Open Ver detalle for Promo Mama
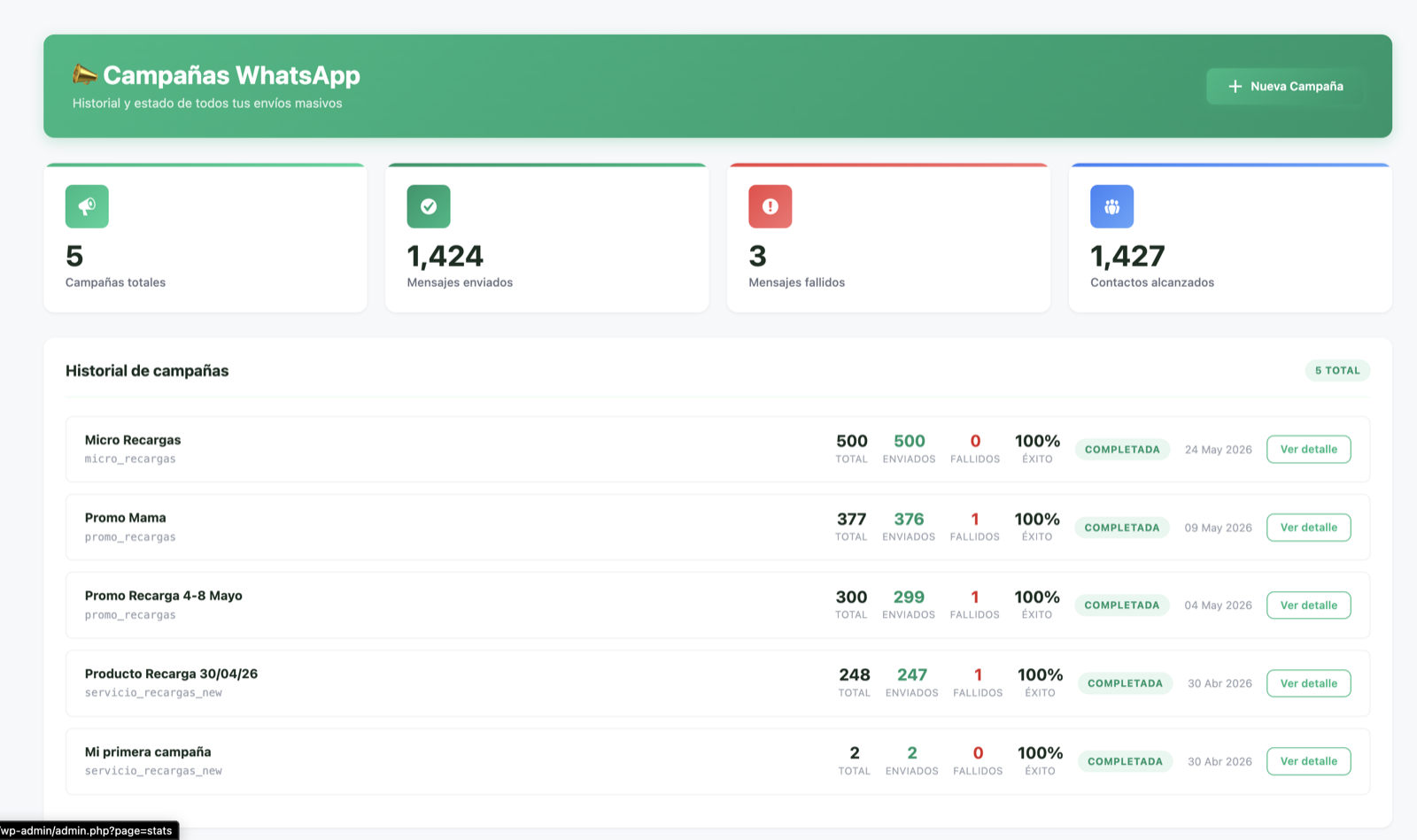Viewport: 1417px width, 840px height. point(1309,527)
